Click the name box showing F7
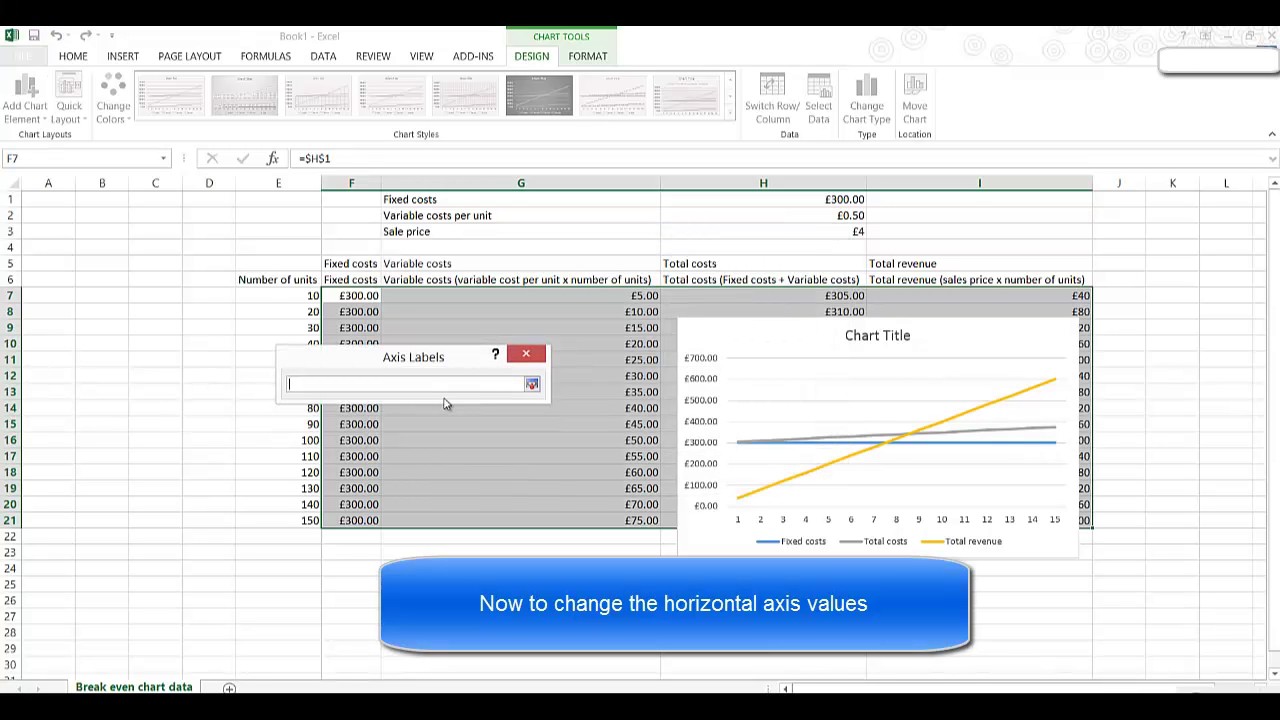The image size is (1280, 720). (x=80, y=158)
